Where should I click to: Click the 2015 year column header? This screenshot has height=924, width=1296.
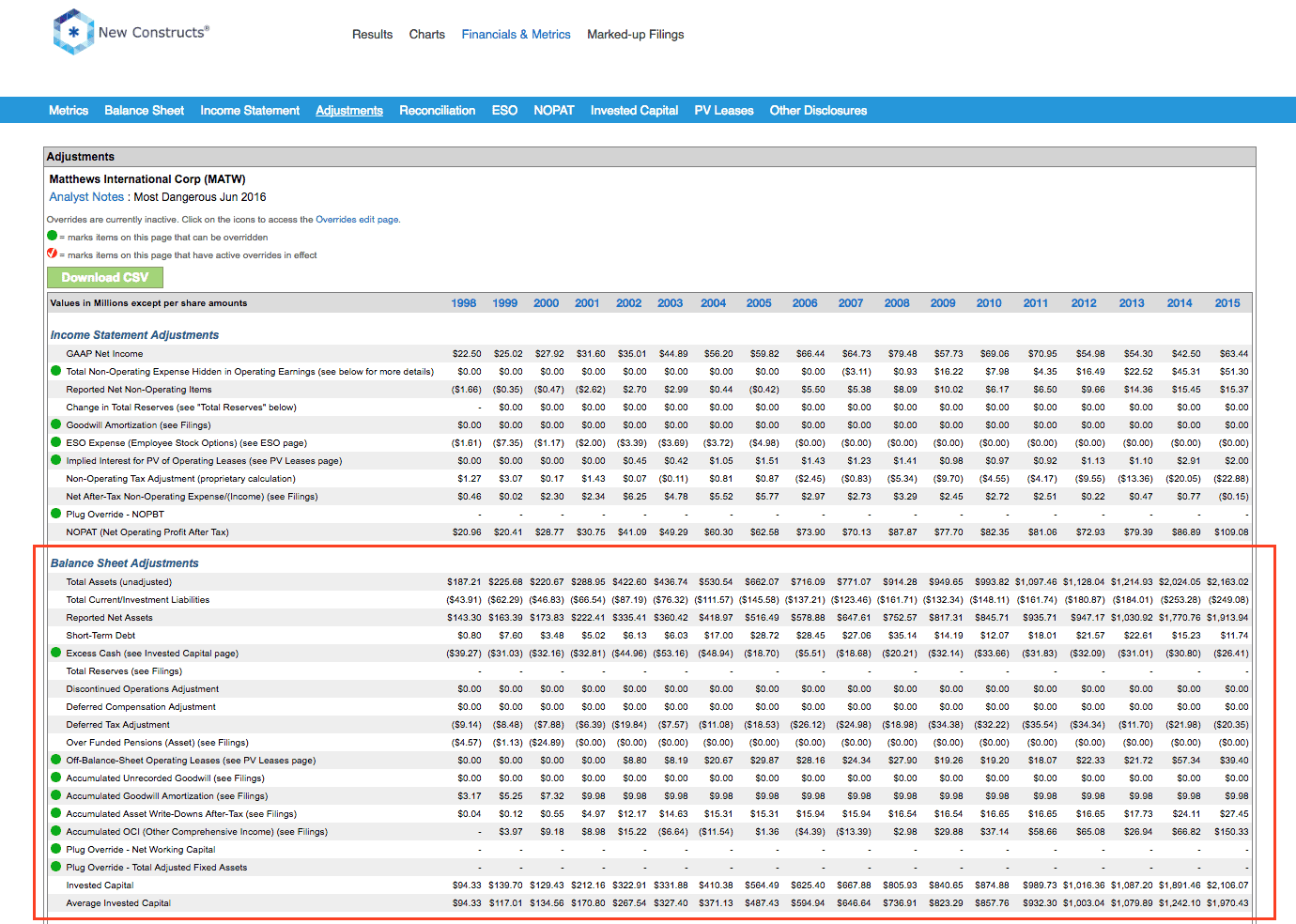(1227, 303)
